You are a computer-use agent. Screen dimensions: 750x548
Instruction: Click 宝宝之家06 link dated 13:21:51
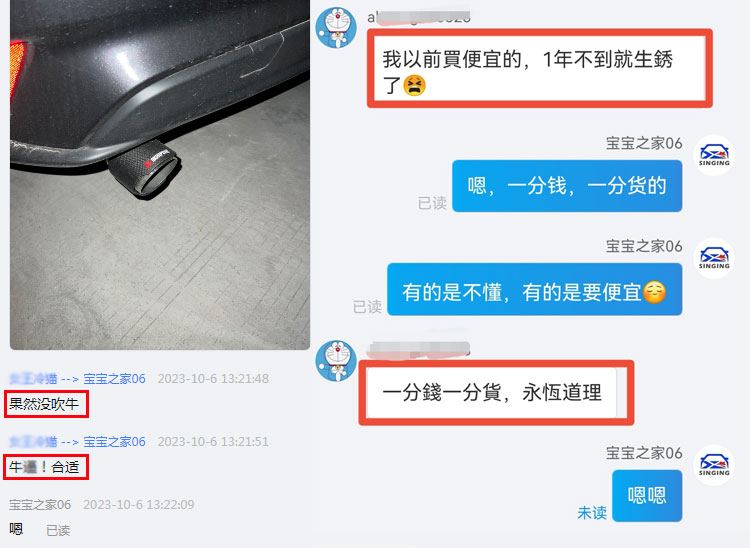(x=114, y=441)
